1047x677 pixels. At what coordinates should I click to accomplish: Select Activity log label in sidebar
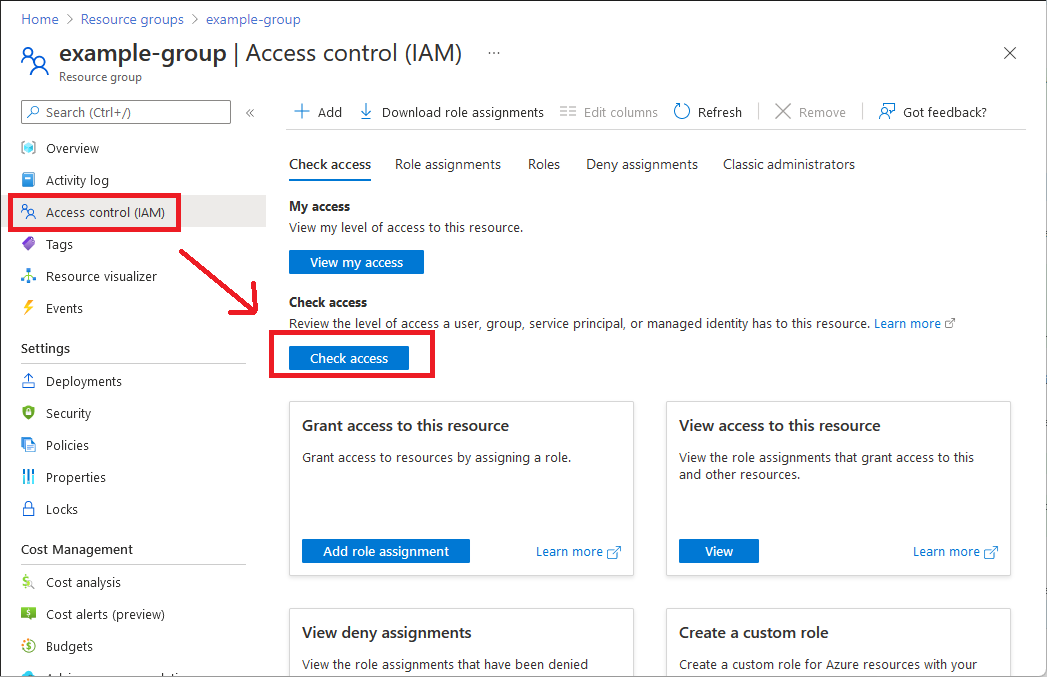point(77,180)
